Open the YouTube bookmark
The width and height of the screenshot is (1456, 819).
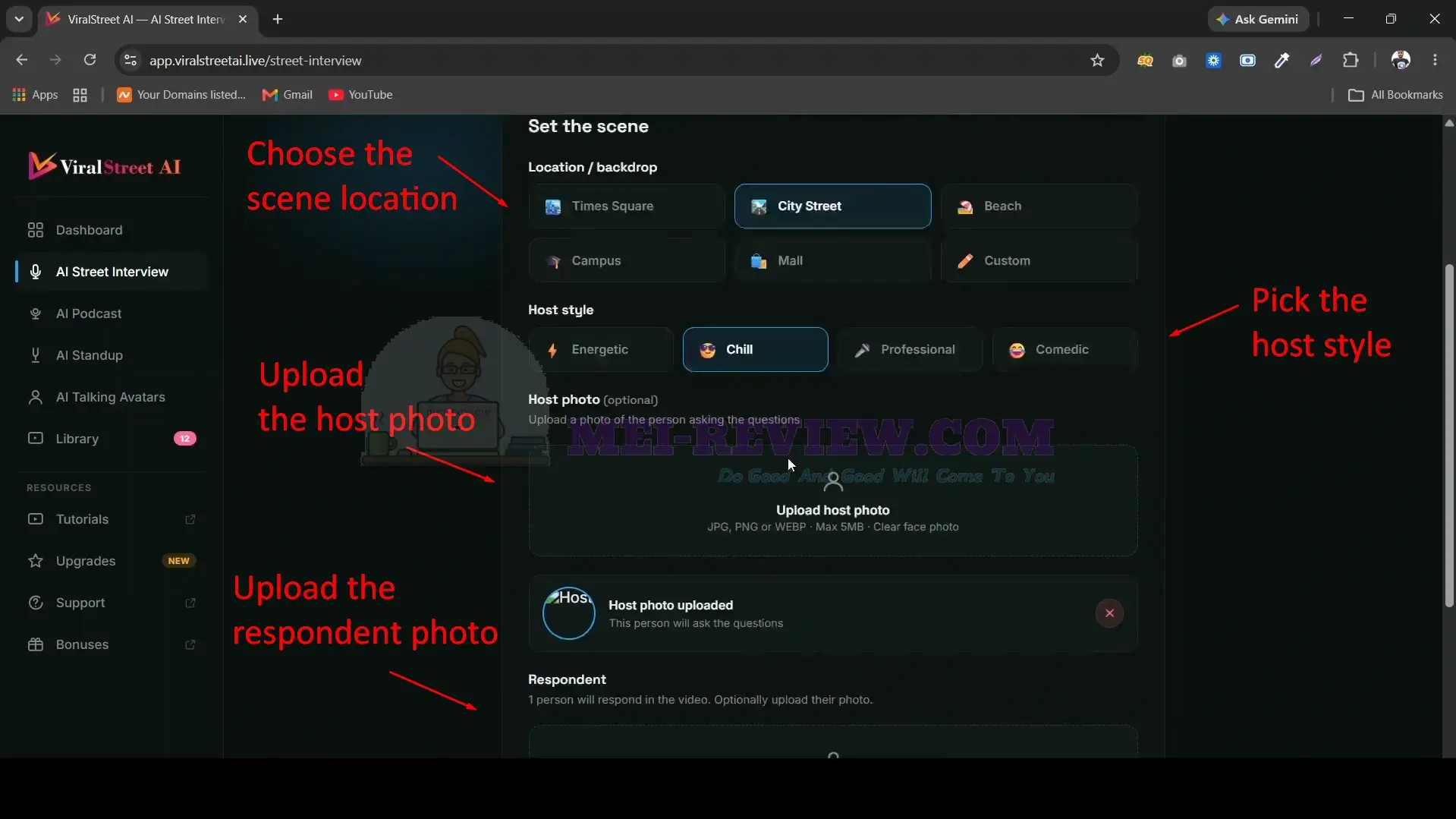(360, 95)
